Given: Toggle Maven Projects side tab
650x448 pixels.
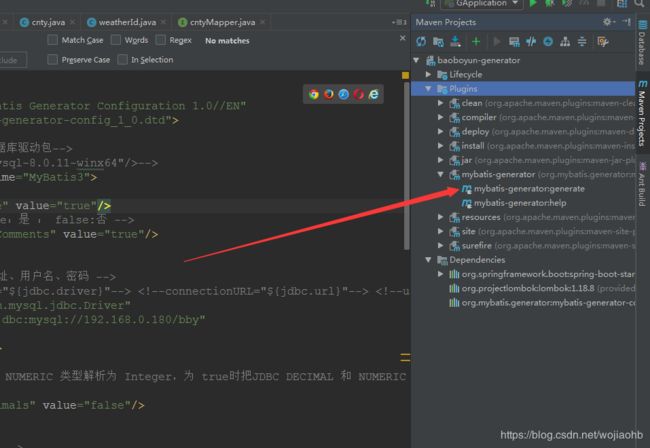Looking at the screenshot, I should [x=642, y=113].
